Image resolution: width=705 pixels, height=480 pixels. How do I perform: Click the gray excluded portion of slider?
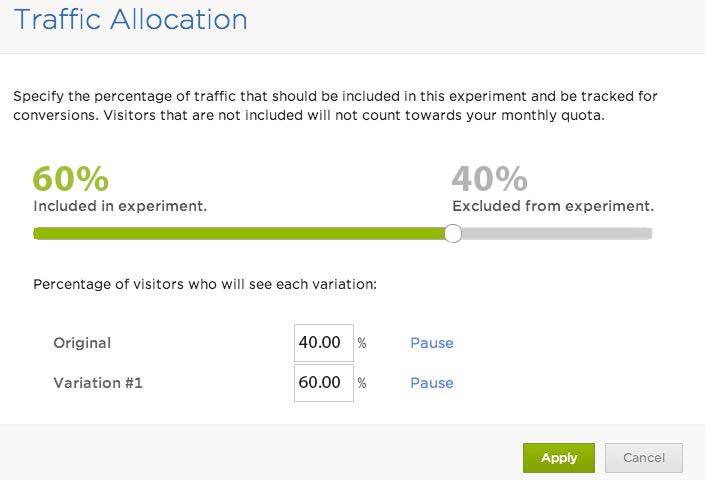tap(556, 234)
